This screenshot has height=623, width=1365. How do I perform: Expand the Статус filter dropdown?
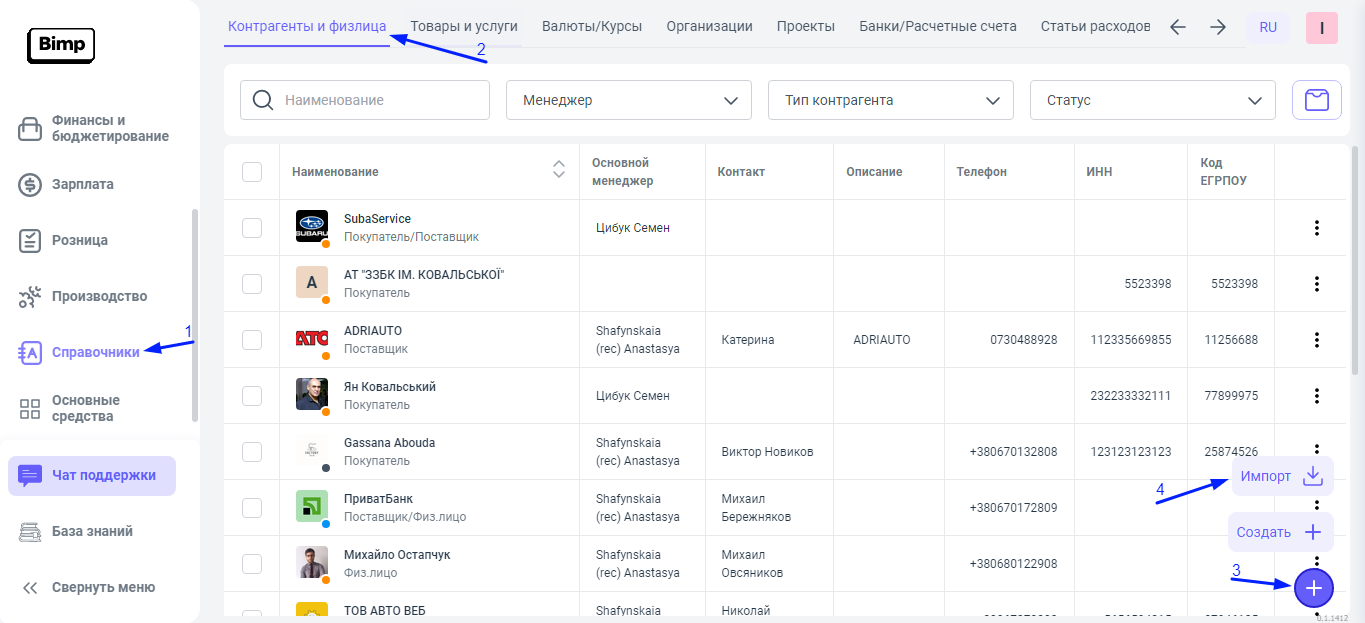click(x=1152, y=100)
